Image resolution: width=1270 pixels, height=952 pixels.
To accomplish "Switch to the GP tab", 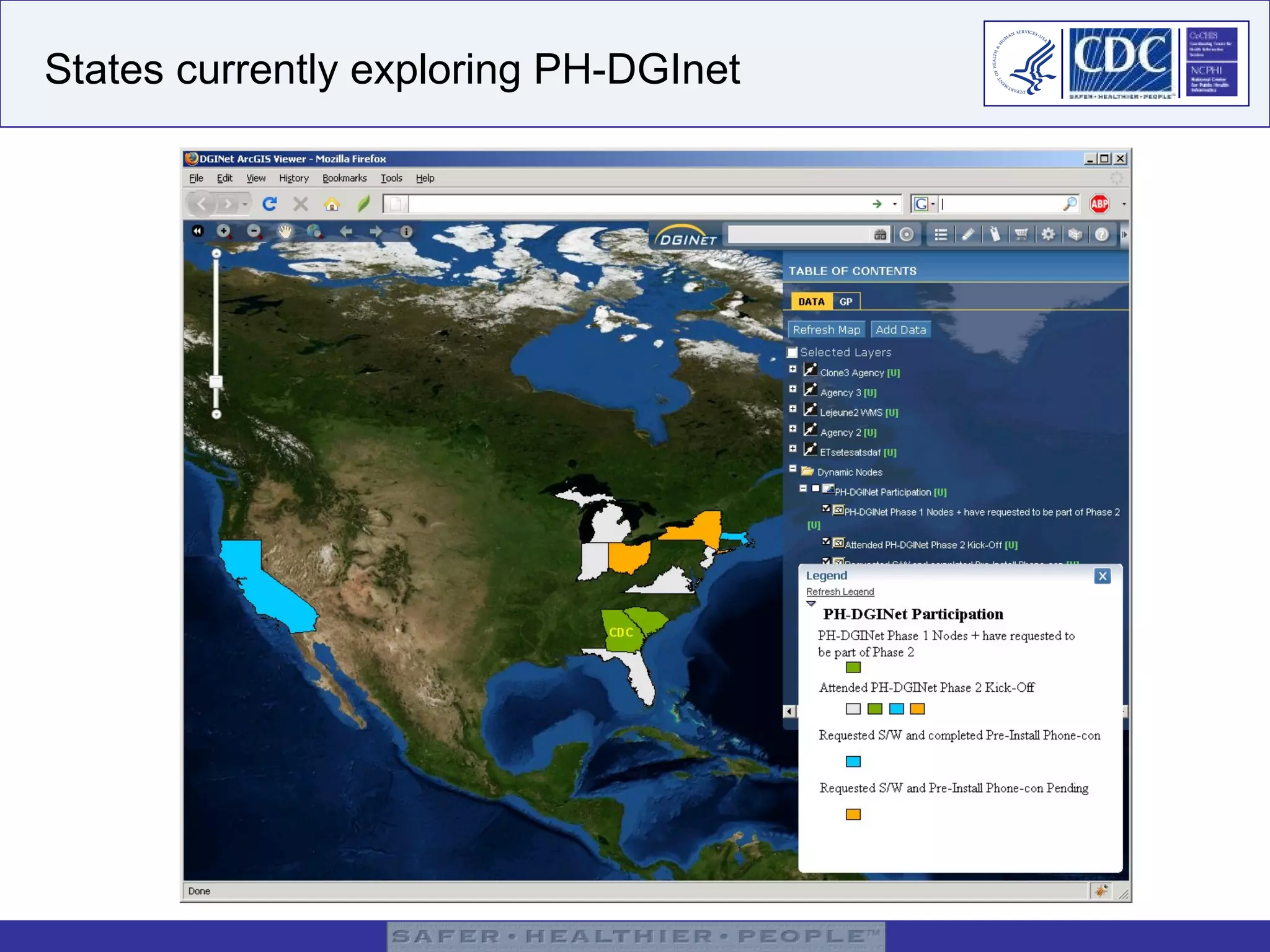I will click(846, 302).
